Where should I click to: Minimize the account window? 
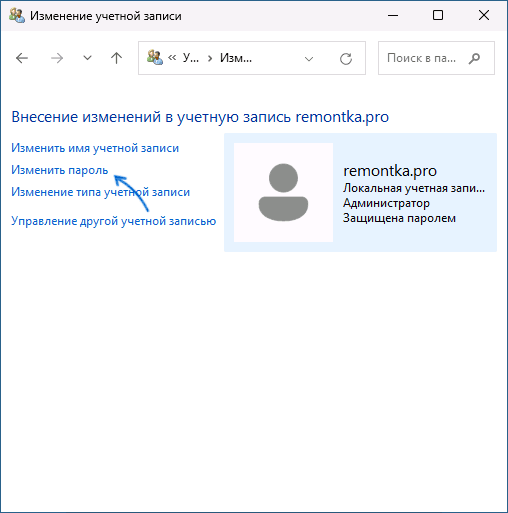coord(393,15)
